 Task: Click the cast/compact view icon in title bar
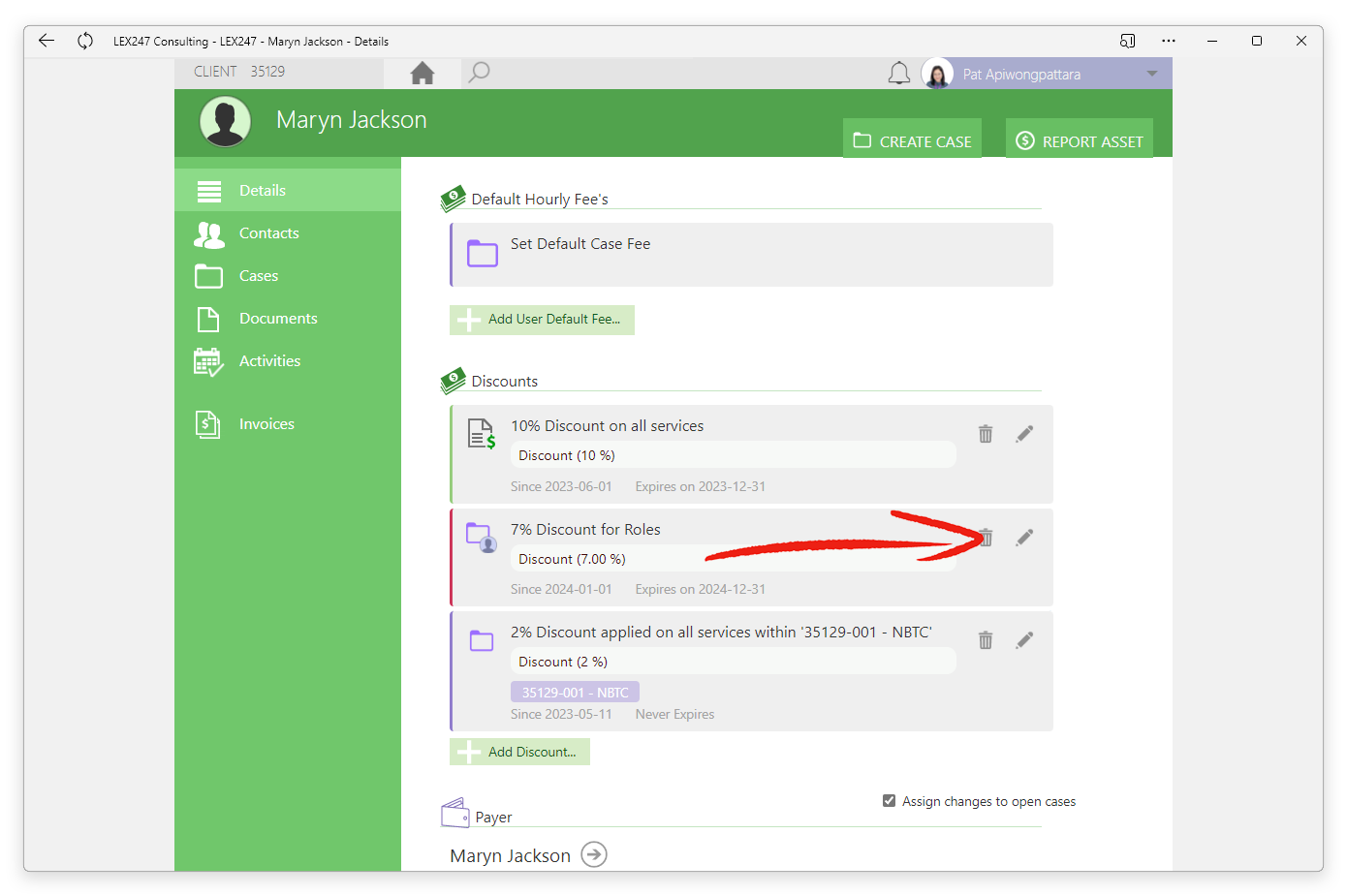(x=1127, y=41)
